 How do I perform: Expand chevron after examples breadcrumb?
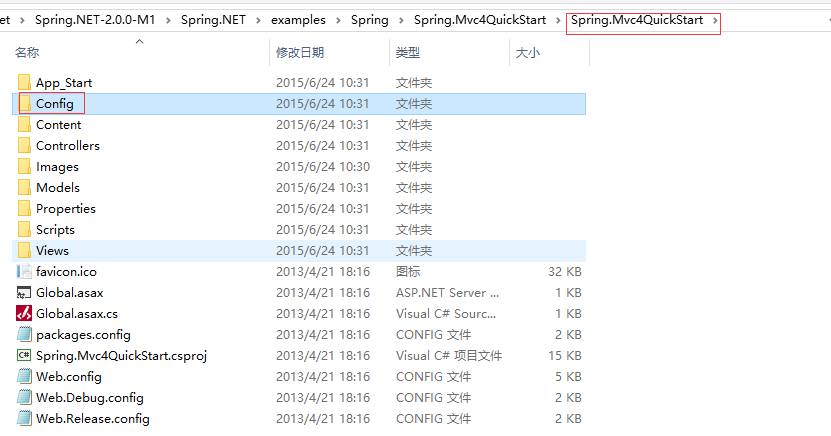[338, 20]
